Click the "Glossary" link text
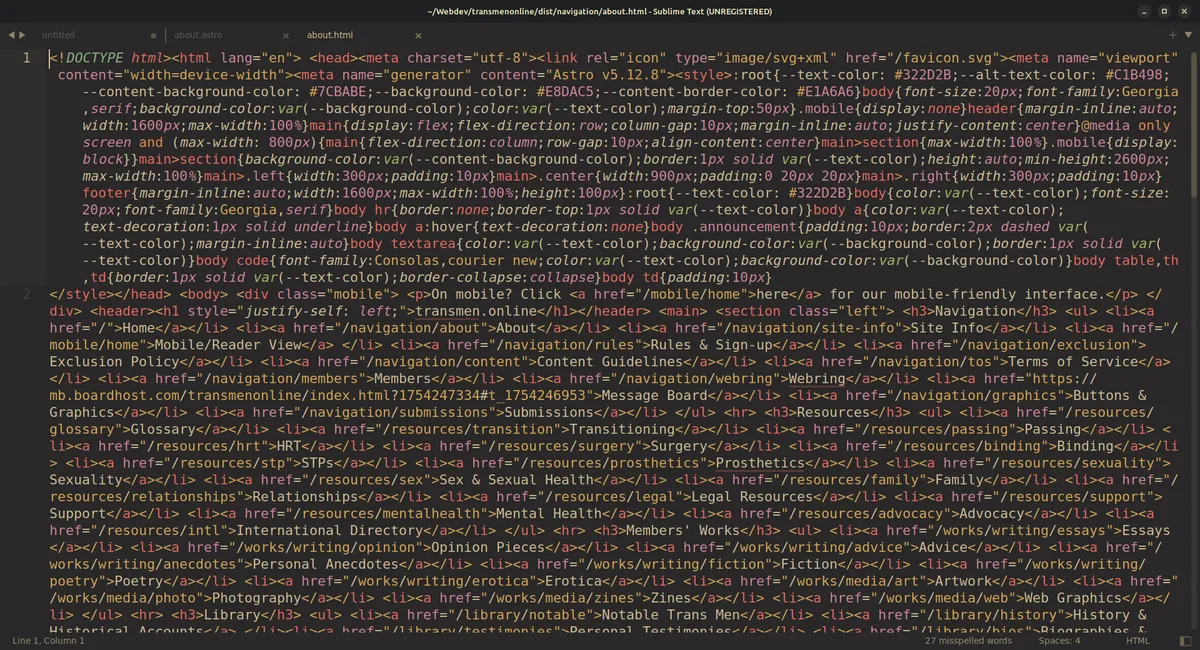 click(163, 430)
